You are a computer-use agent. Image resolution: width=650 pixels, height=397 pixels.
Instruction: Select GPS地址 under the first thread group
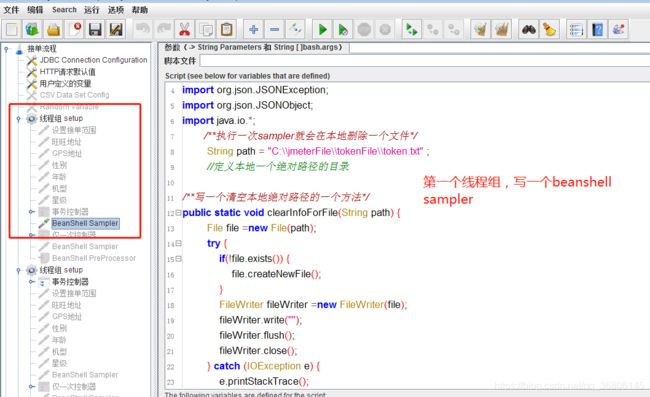click(67, 153)
